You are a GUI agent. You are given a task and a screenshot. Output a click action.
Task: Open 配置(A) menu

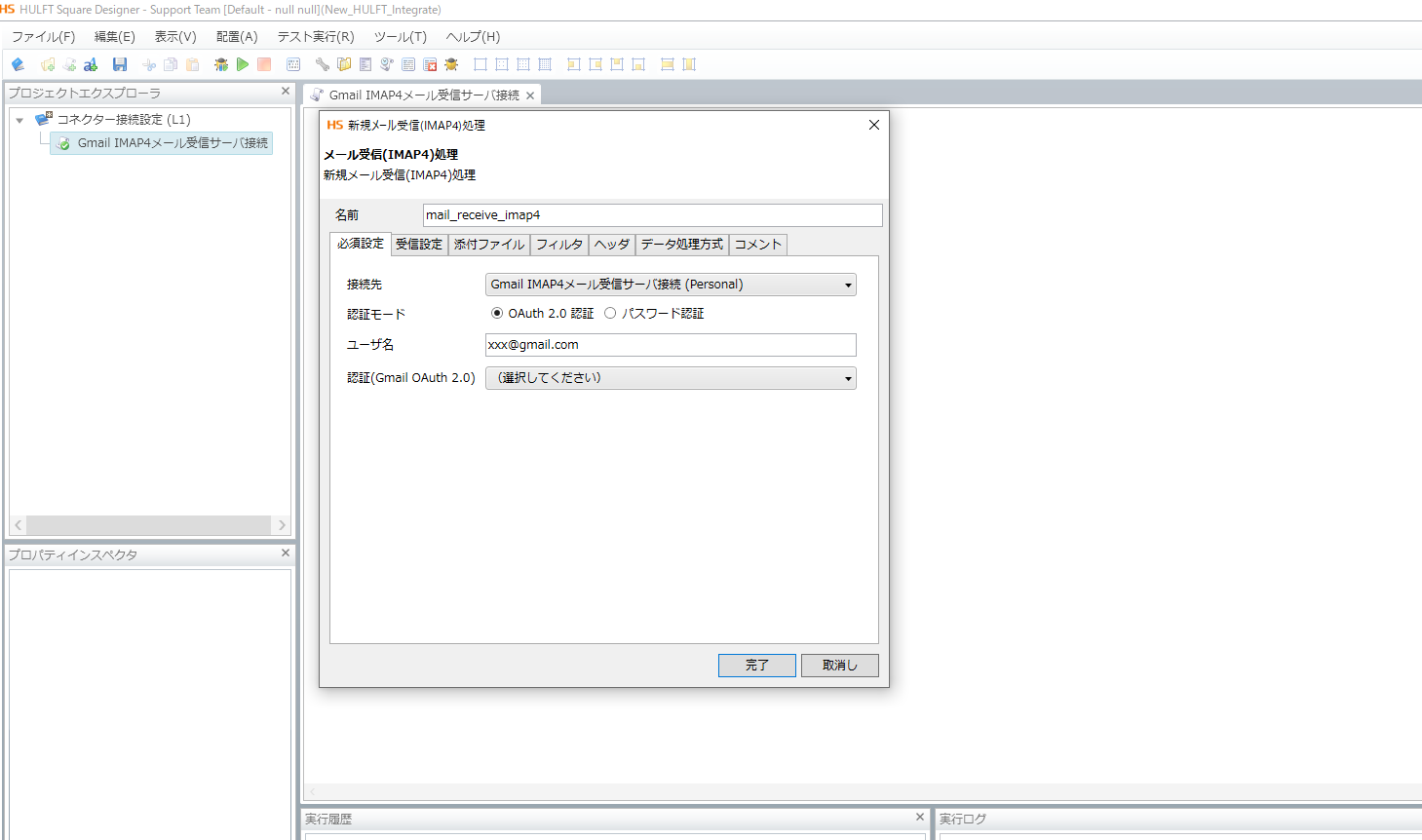click(237, 37)
